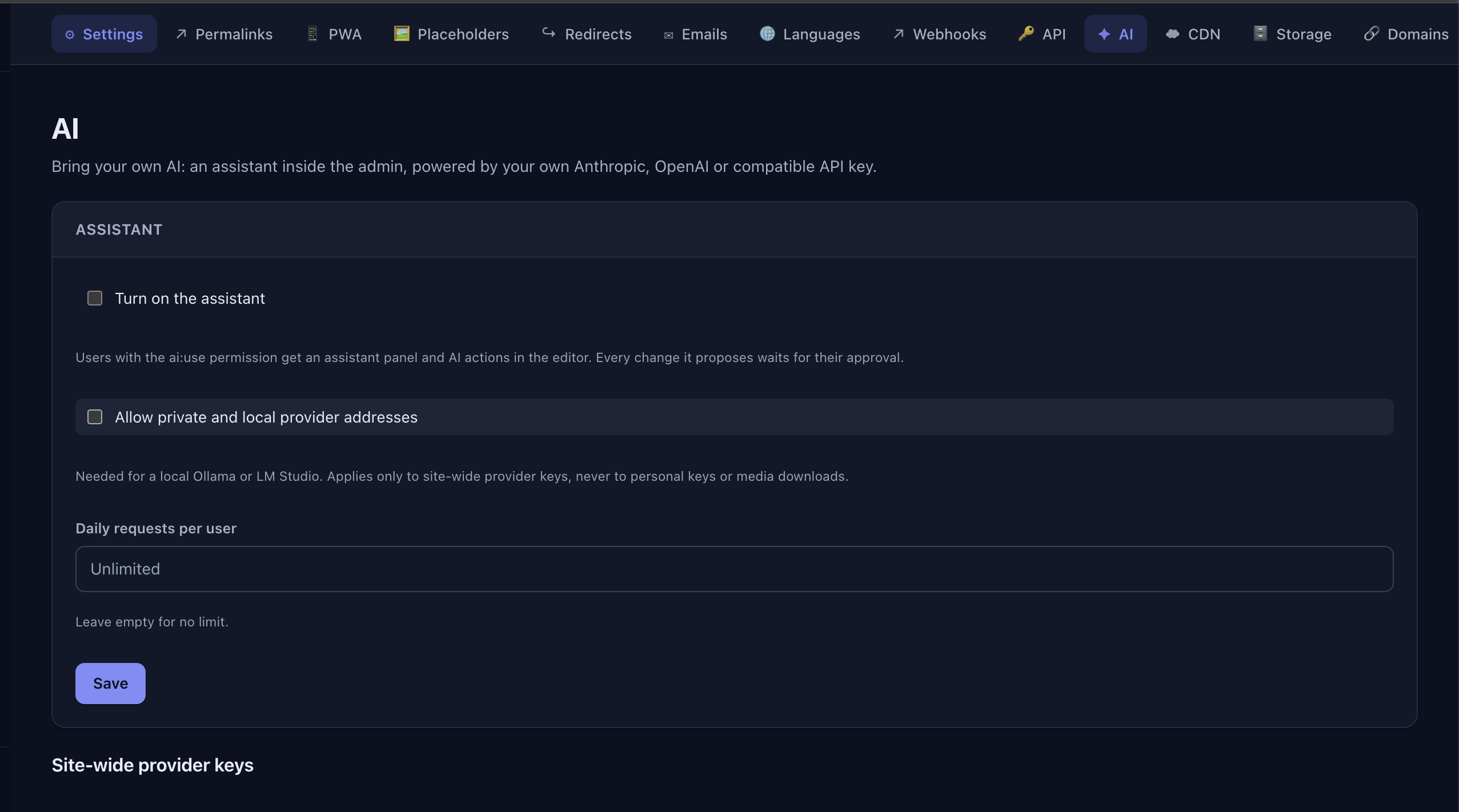Click the Placeholders picture icon

[402, 34]
